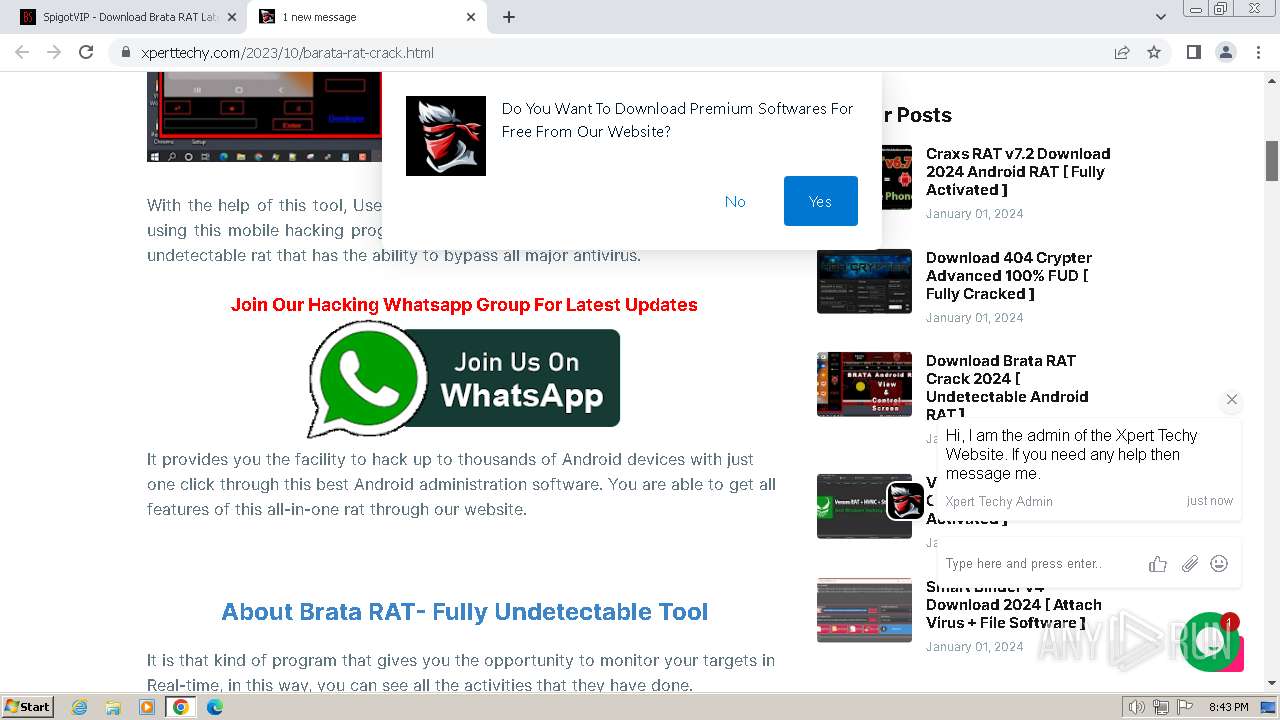The width and height of the screenshot is (1280, 720).
Task: Open File Explorer from the taskbar
Action: [113, 707]
